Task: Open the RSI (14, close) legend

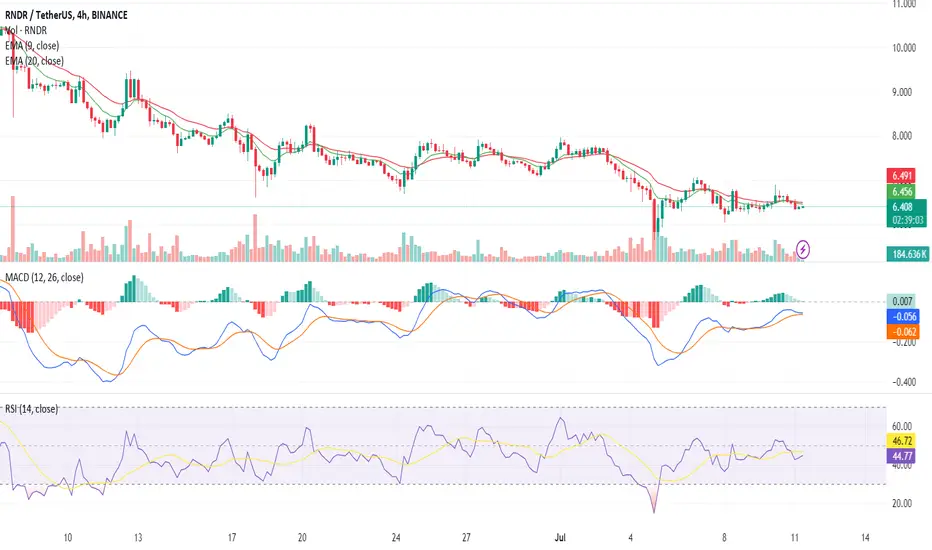Action: coord(32,409)
